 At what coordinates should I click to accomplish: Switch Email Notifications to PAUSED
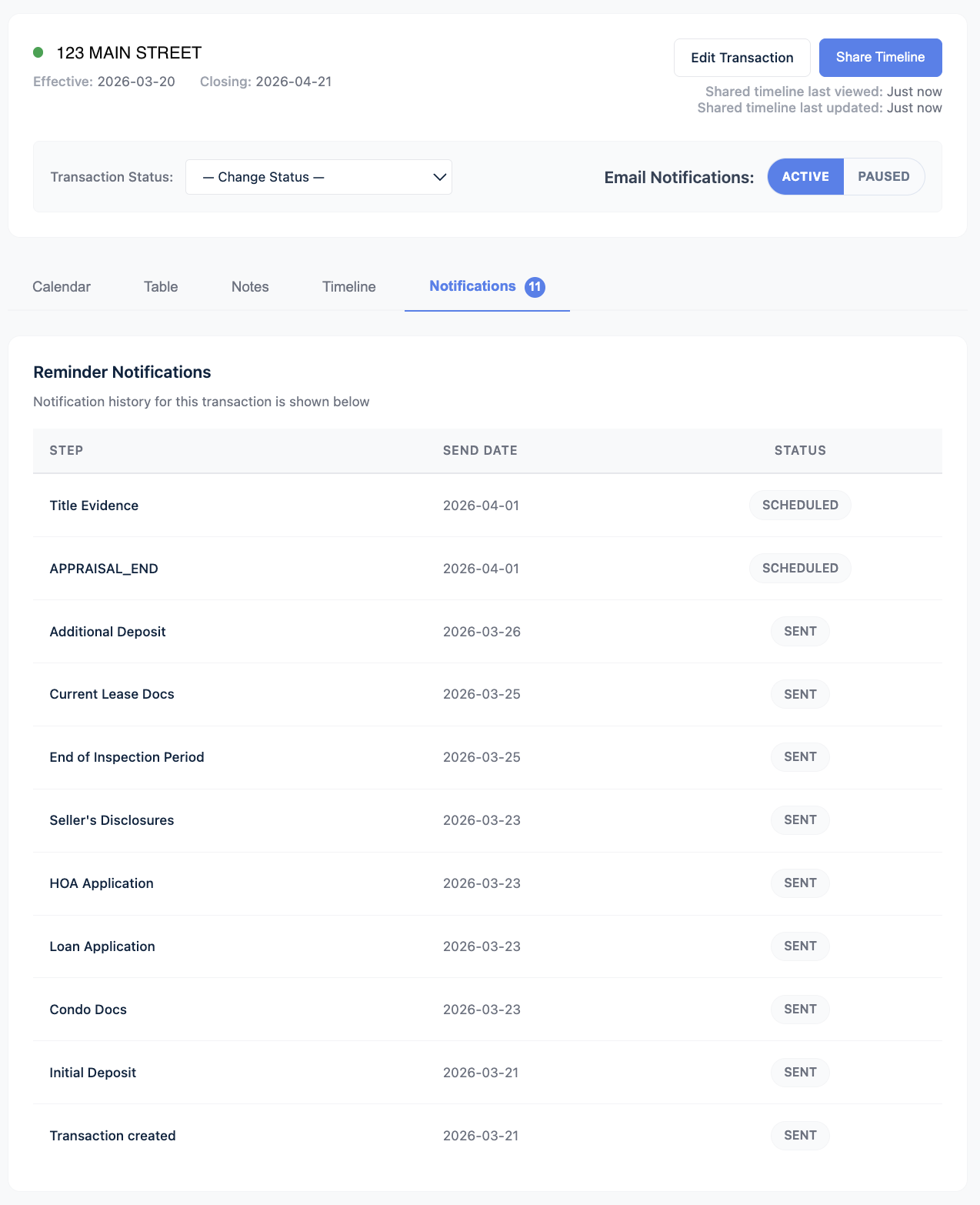click(883, 176)
